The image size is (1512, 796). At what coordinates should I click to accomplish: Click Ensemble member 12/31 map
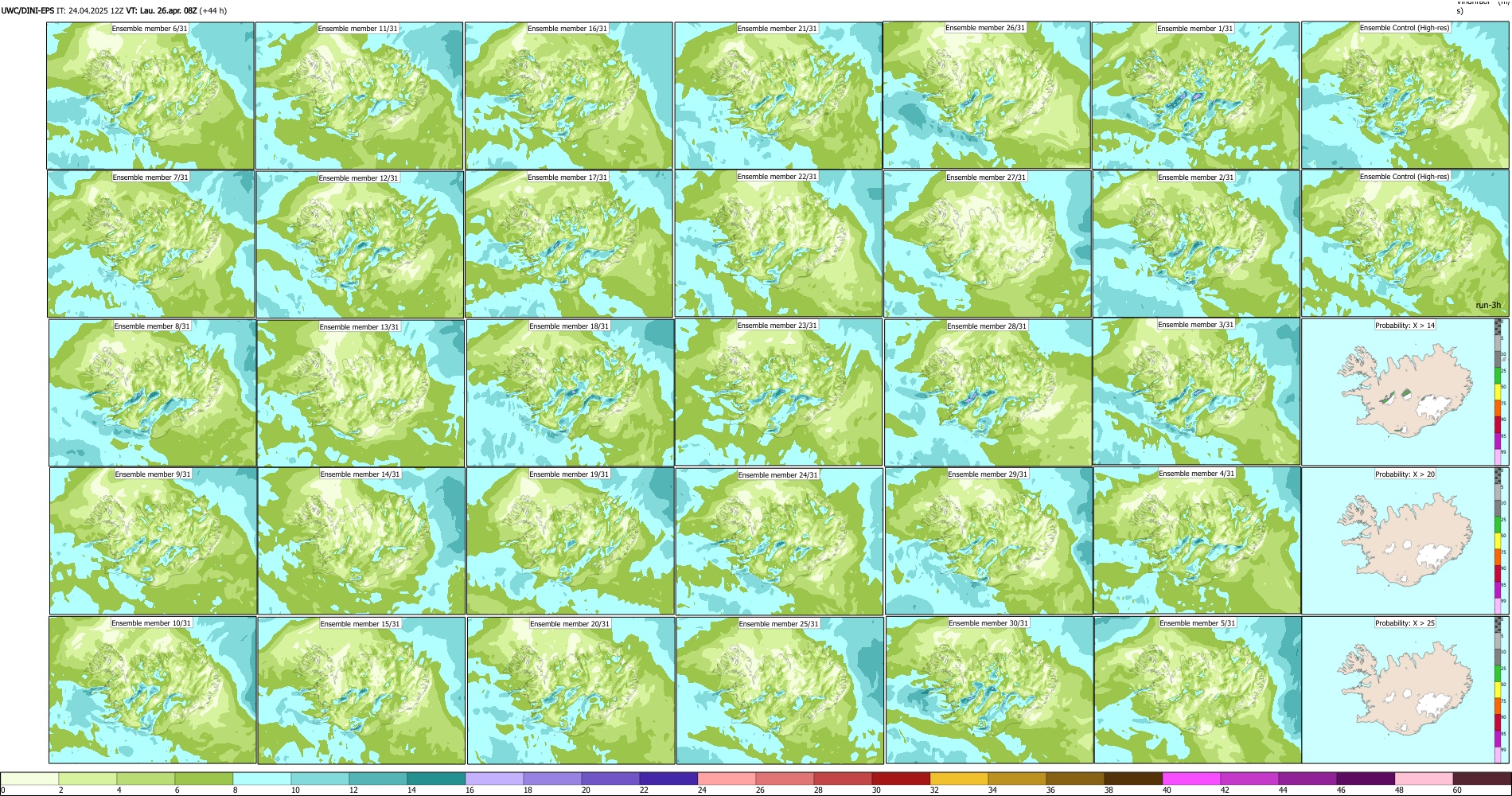pyautogui.click(x=360, y=244)
